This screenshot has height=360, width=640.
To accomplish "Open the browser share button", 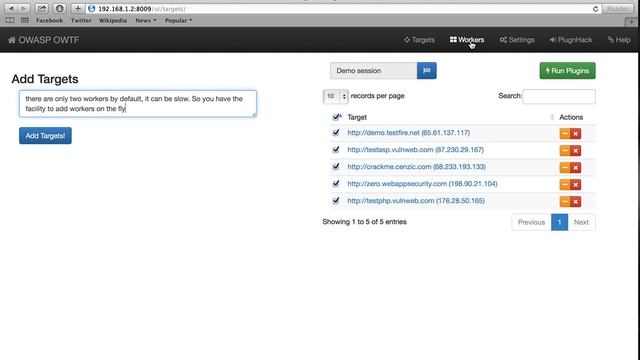I will coord(42,9).
